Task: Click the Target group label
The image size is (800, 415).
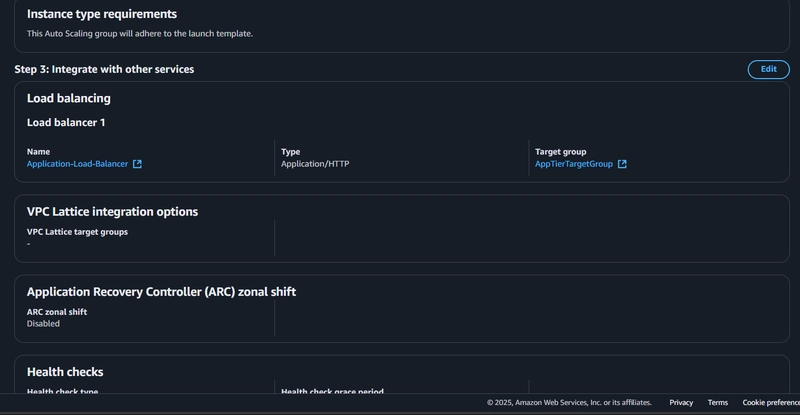Action: click(x=560, y=152)
